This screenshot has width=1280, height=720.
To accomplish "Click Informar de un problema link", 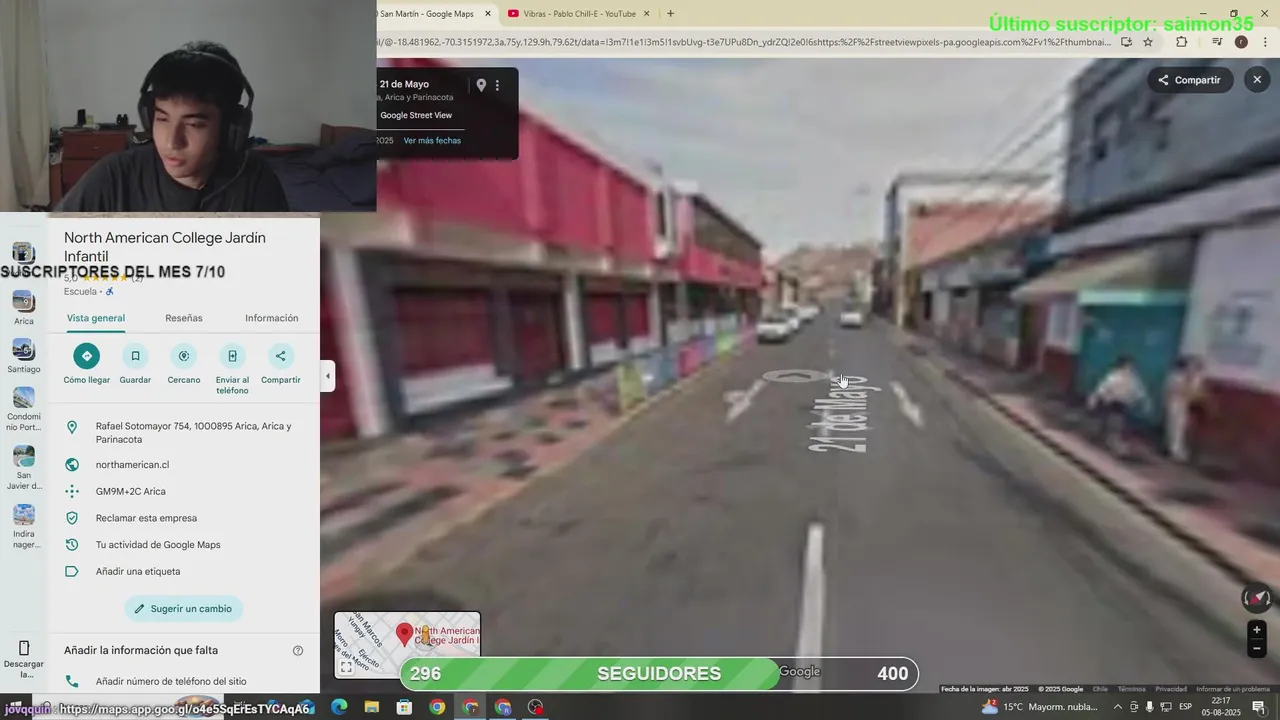I will point(1233,689).
